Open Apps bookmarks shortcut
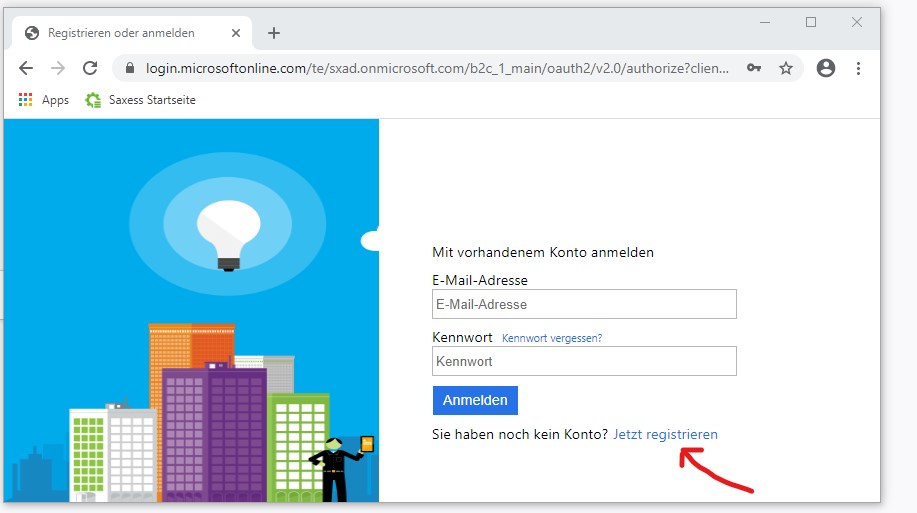 click(x=44, y=100)
